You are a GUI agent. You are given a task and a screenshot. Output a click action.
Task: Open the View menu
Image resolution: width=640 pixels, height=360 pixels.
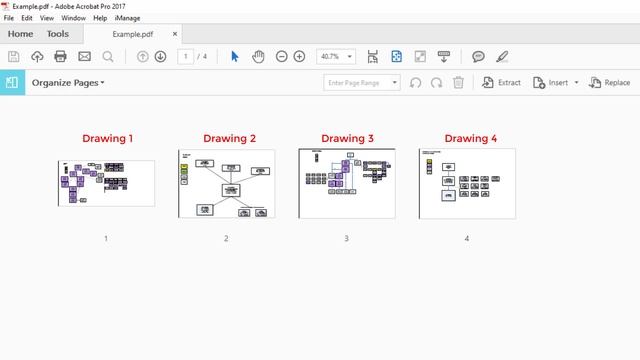(x=47, y=18)
